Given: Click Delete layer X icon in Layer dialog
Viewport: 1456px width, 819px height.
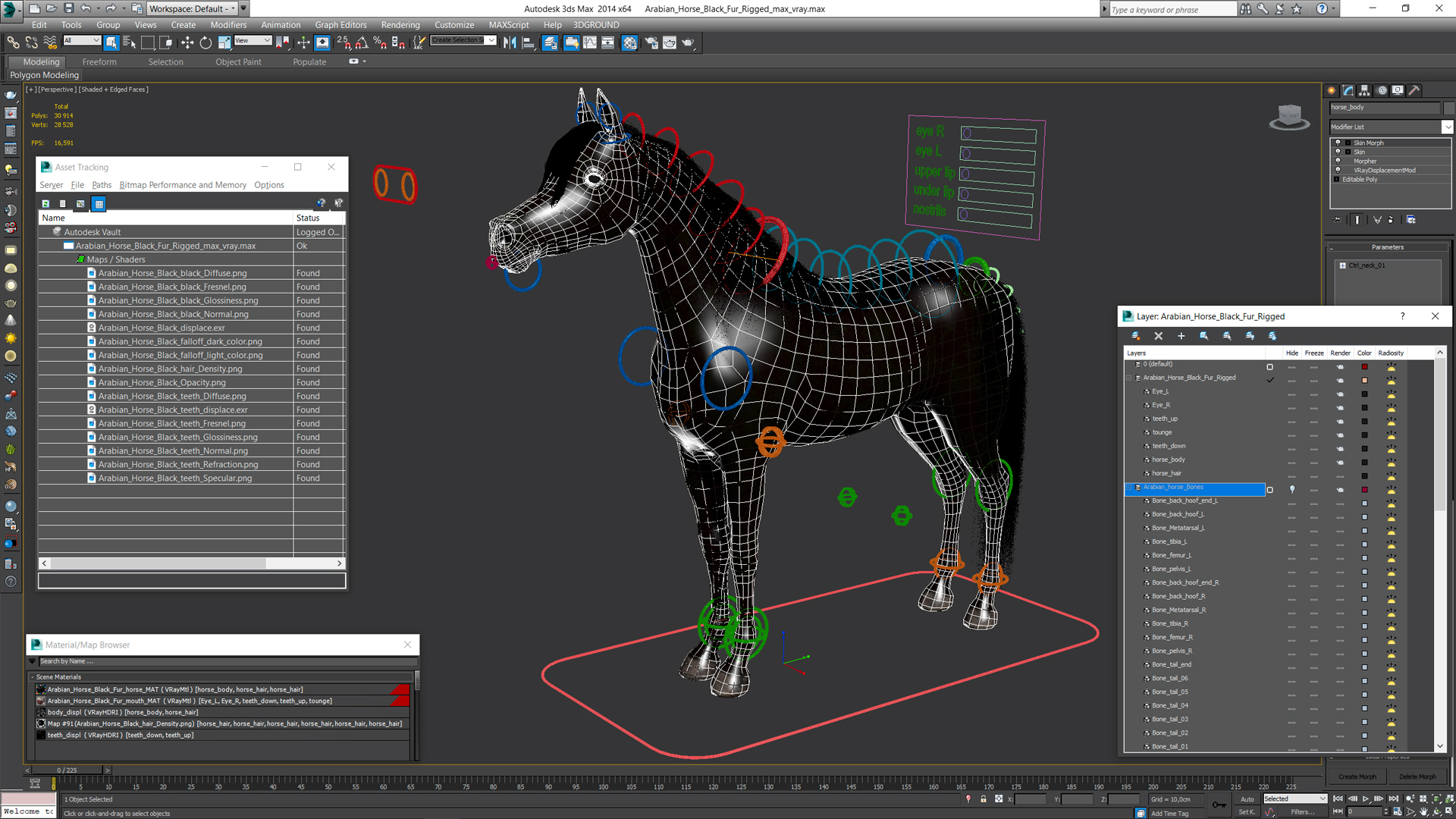Looking at the screenshot, I should tap(1158, 336).
